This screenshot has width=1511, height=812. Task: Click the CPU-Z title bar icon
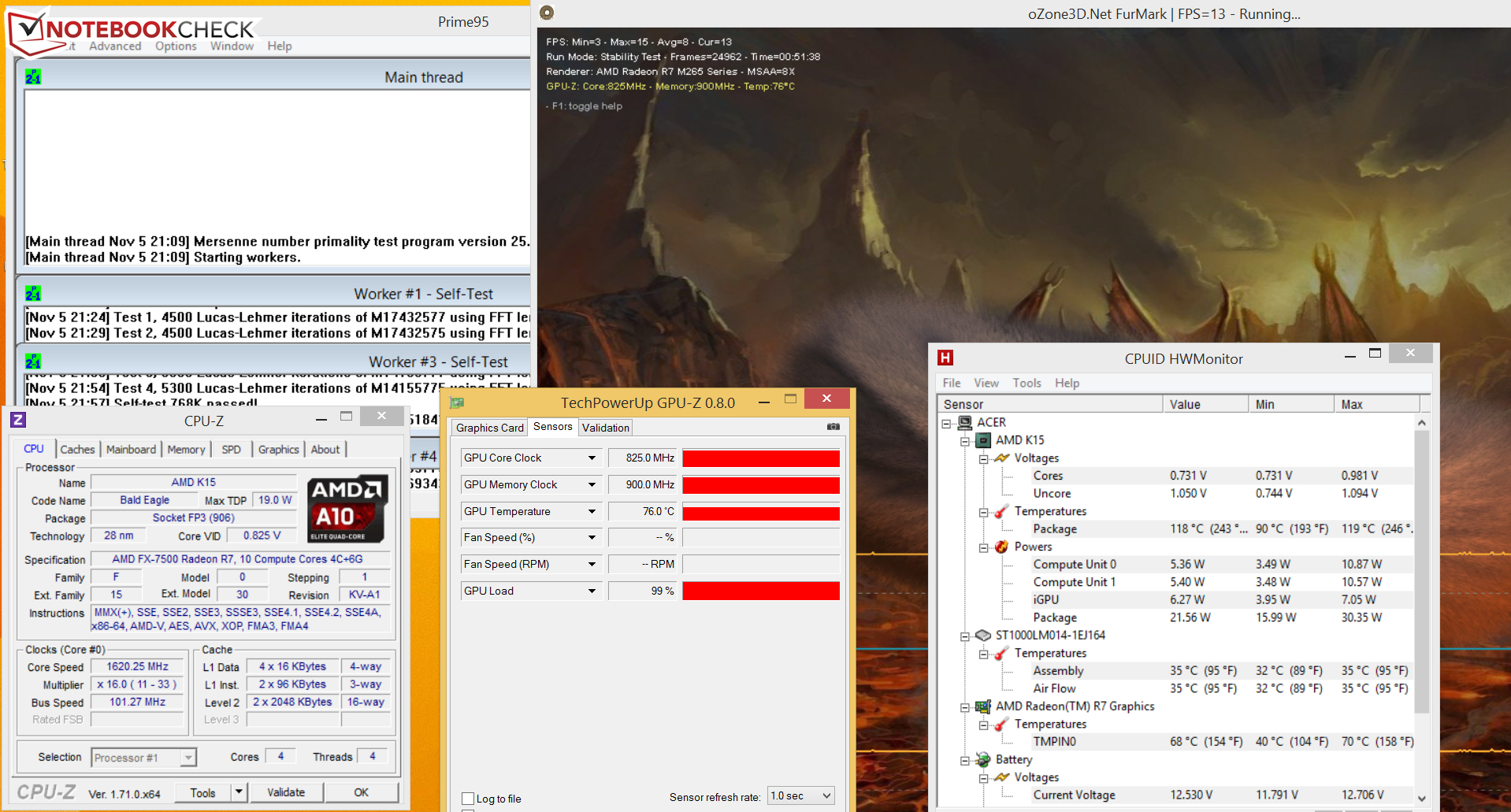pyautogui.click(x=18, y=420)
